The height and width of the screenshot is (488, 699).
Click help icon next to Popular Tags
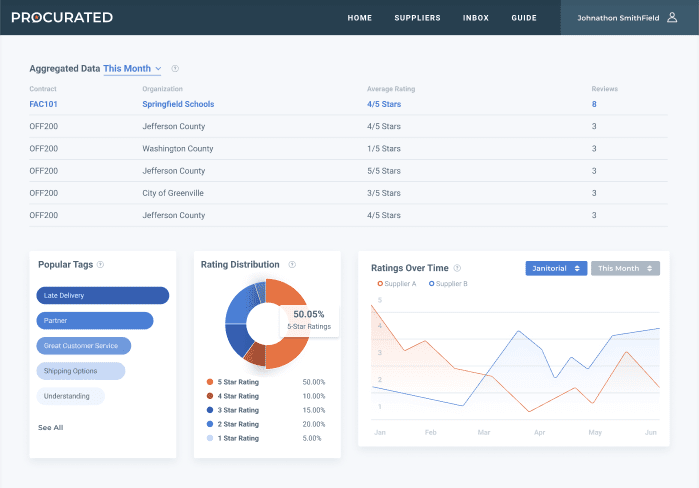click(x=101, y=265)
